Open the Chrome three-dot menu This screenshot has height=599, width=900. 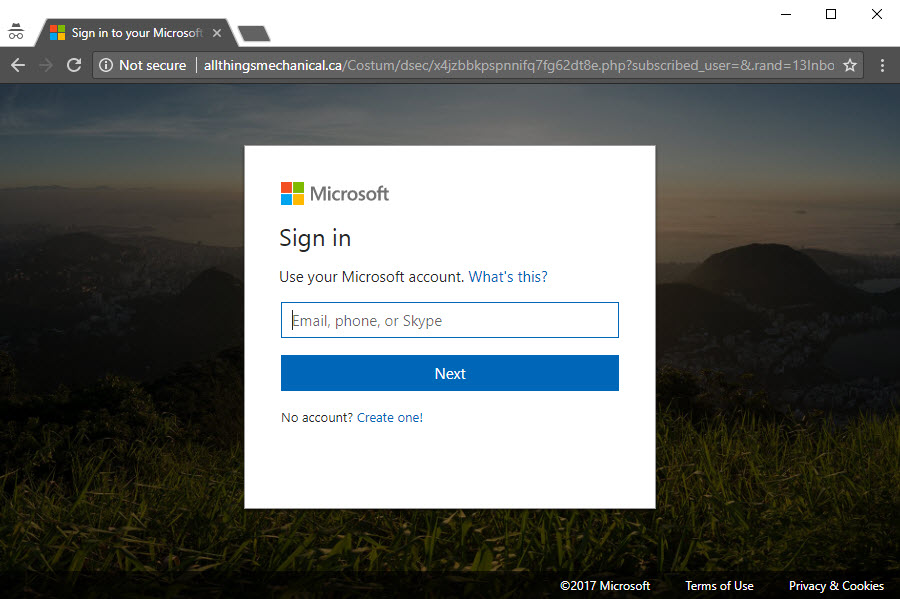click(x=882, y=65)
